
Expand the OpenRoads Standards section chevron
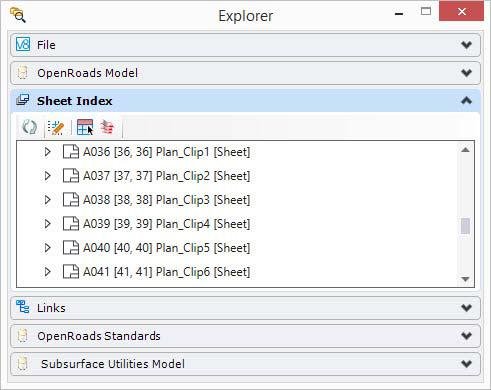tap(466, 336)
